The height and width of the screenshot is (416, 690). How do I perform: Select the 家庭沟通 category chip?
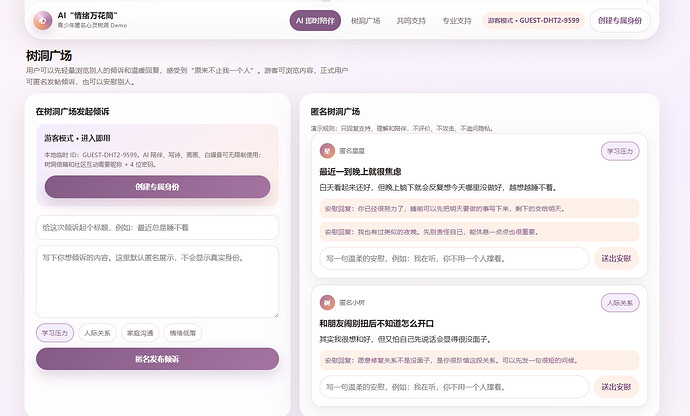(140, 333)
